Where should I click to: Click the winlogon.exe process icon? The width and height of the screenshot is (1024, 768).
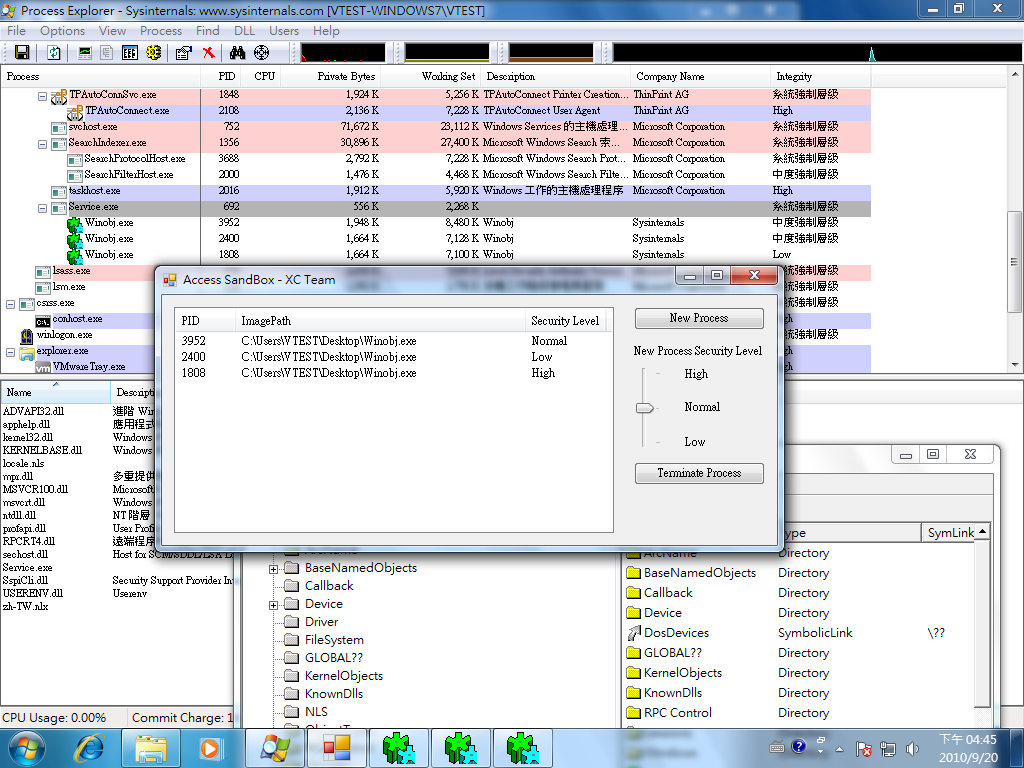click(x=27, y=336)
